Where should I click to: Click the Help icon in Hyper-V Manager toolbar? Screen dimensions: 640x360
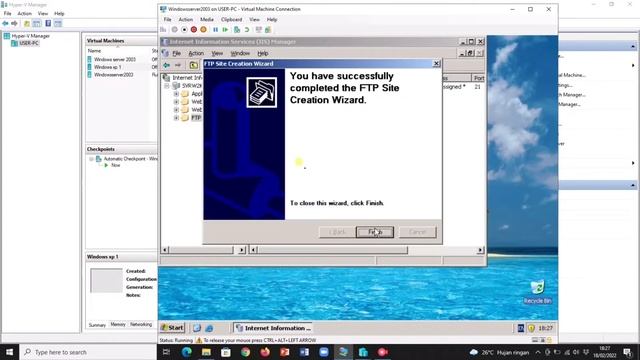pyautogui.click(x=48, y=23)
